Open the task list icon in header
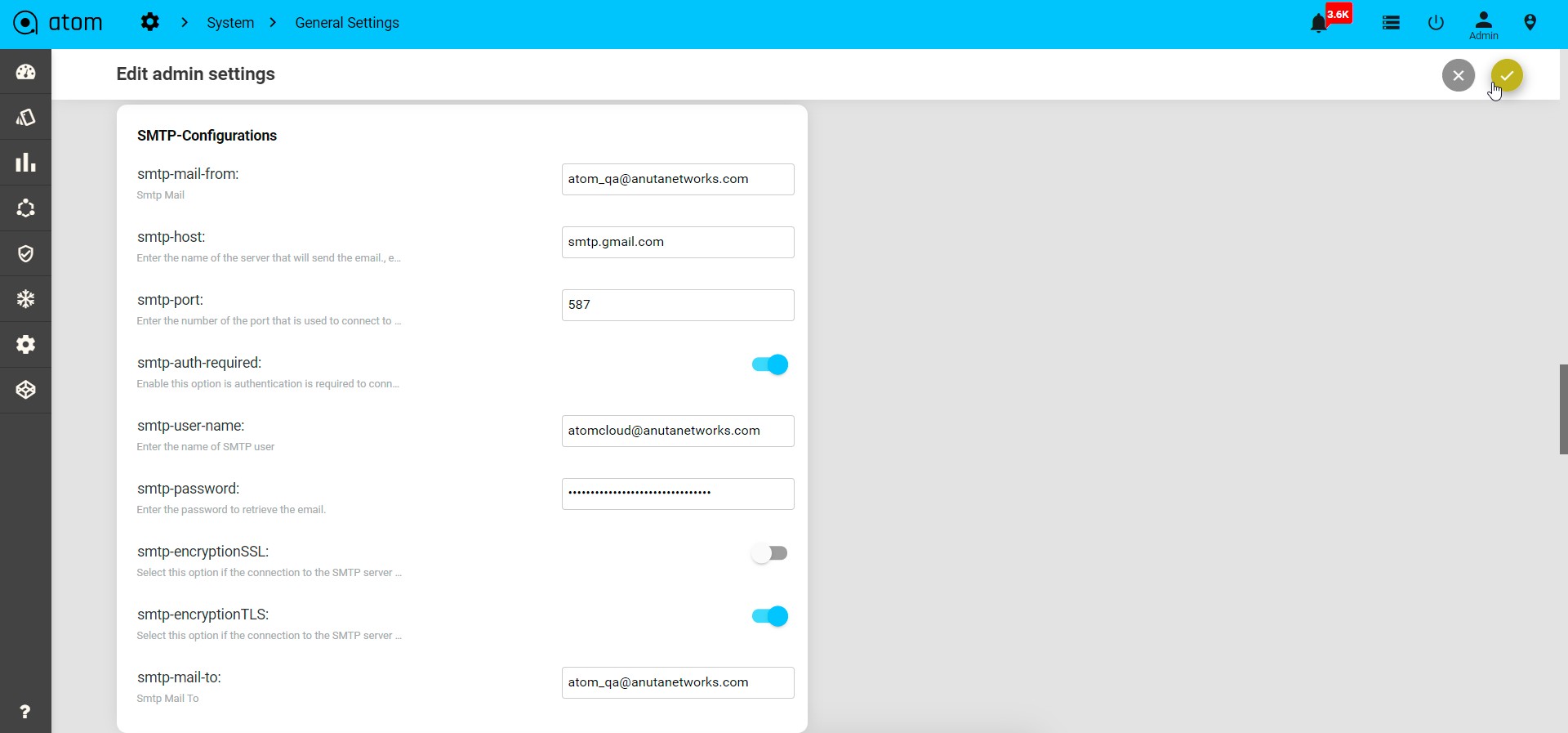This screenshot has width=1568, height=733. click(x=1392, y=23)
